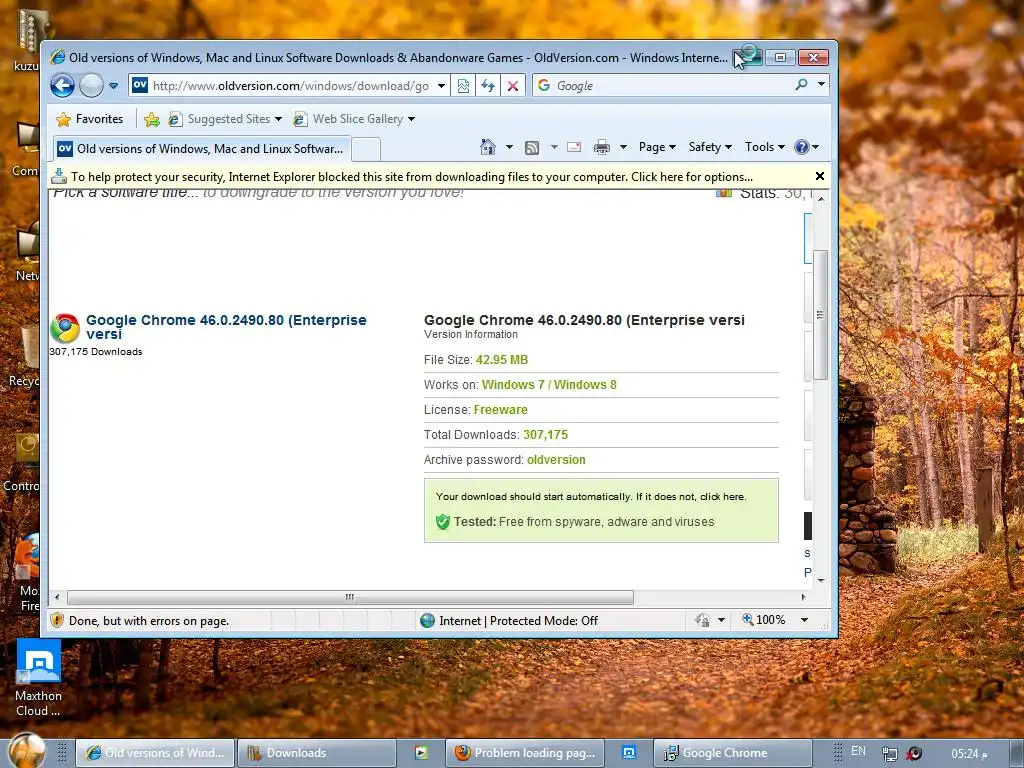The width and height of the screenshot is (1024, 768).
Task: Click the Forward navigation arrow button
Action: pyautogui.click(x=91, y=86)
